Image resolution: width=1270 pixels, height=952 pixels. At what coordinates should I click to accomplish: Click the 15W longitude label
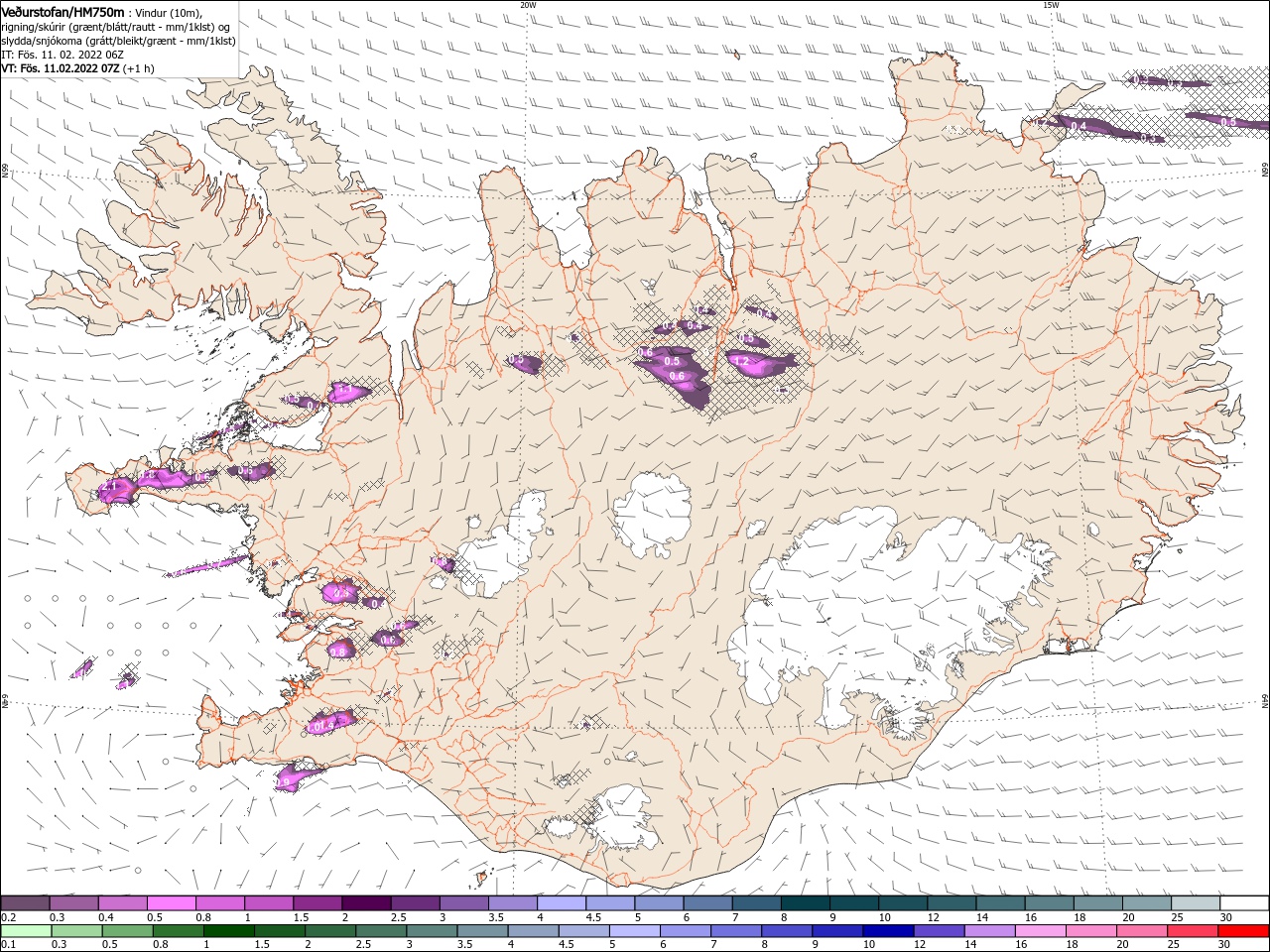[x=1051, y=5]
